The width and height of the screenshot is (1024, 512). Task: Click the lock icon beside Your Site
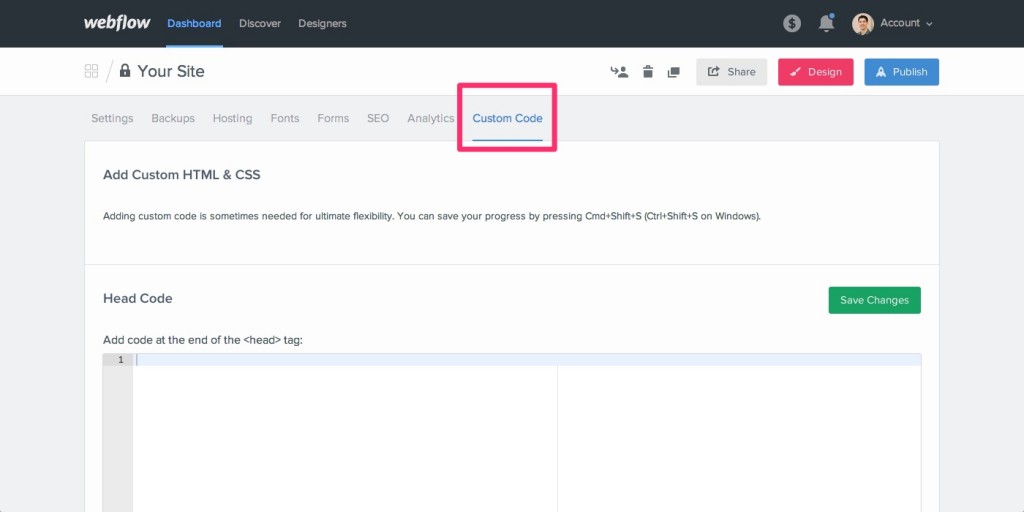(x=125, y=70)
